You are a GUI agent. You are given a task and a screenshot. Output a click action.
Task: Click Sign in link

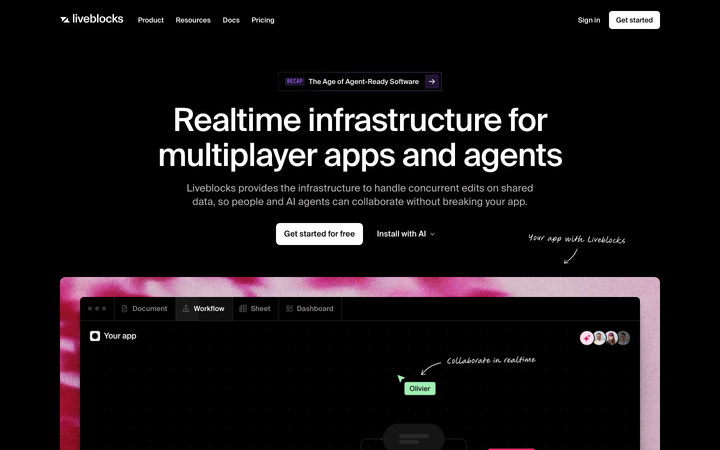[589, 20]
